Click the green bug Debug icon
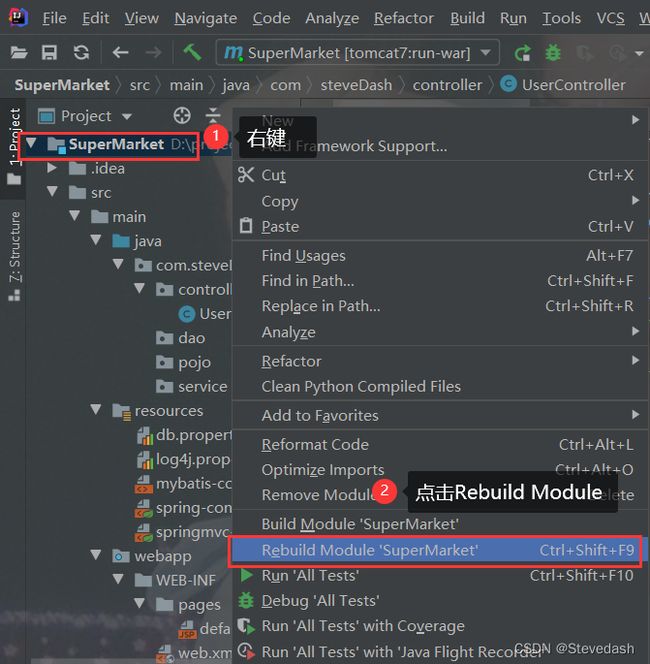 (x=553, y=53)
